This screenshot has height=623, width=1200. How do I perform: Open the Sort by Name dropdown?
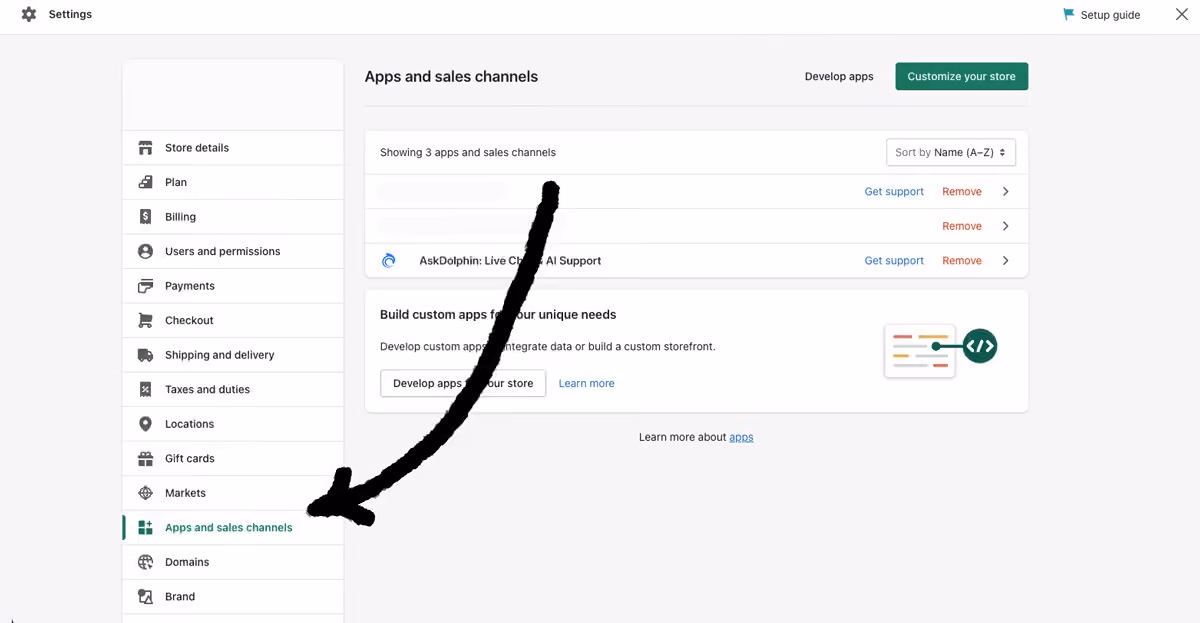951,152
